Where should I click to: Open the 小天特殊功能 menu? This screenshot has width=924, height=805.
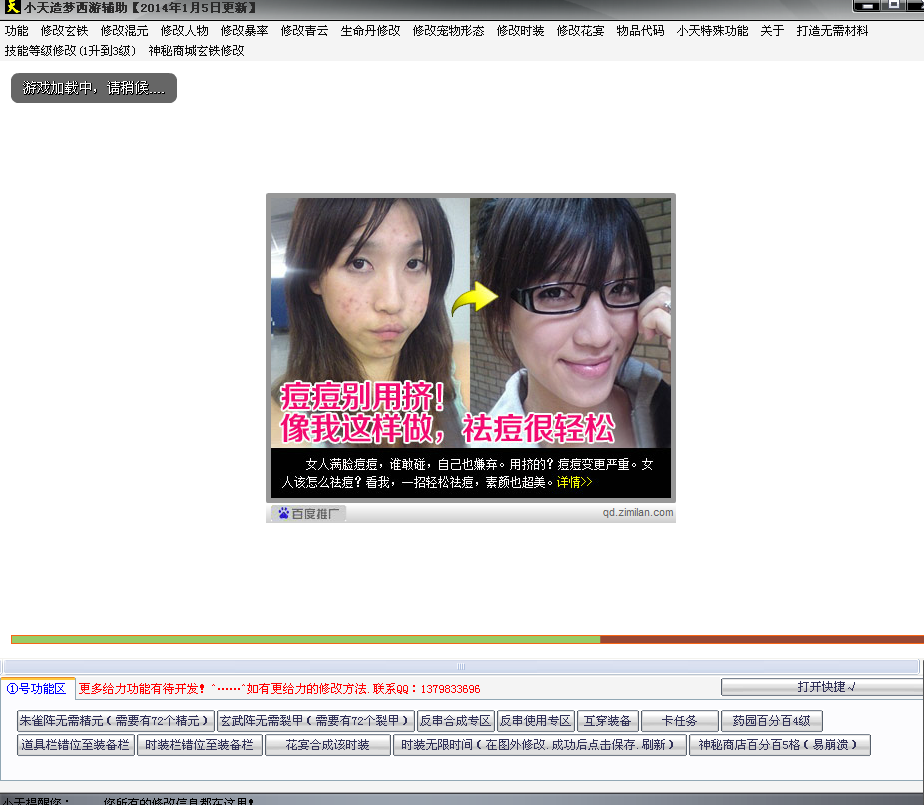[x=712, y=31]
